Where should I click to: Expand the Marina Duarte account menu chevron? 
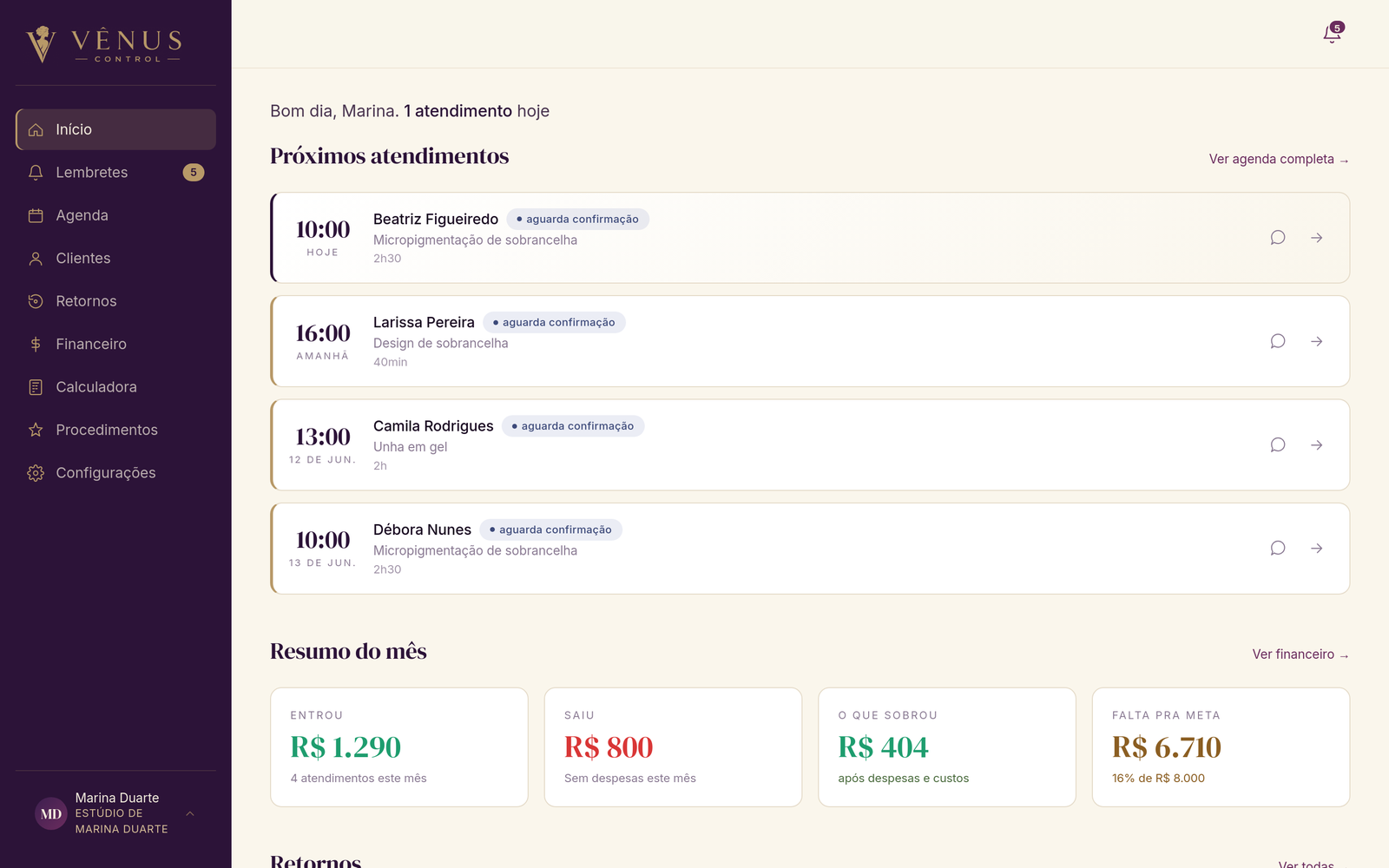(x=190, y=813)
